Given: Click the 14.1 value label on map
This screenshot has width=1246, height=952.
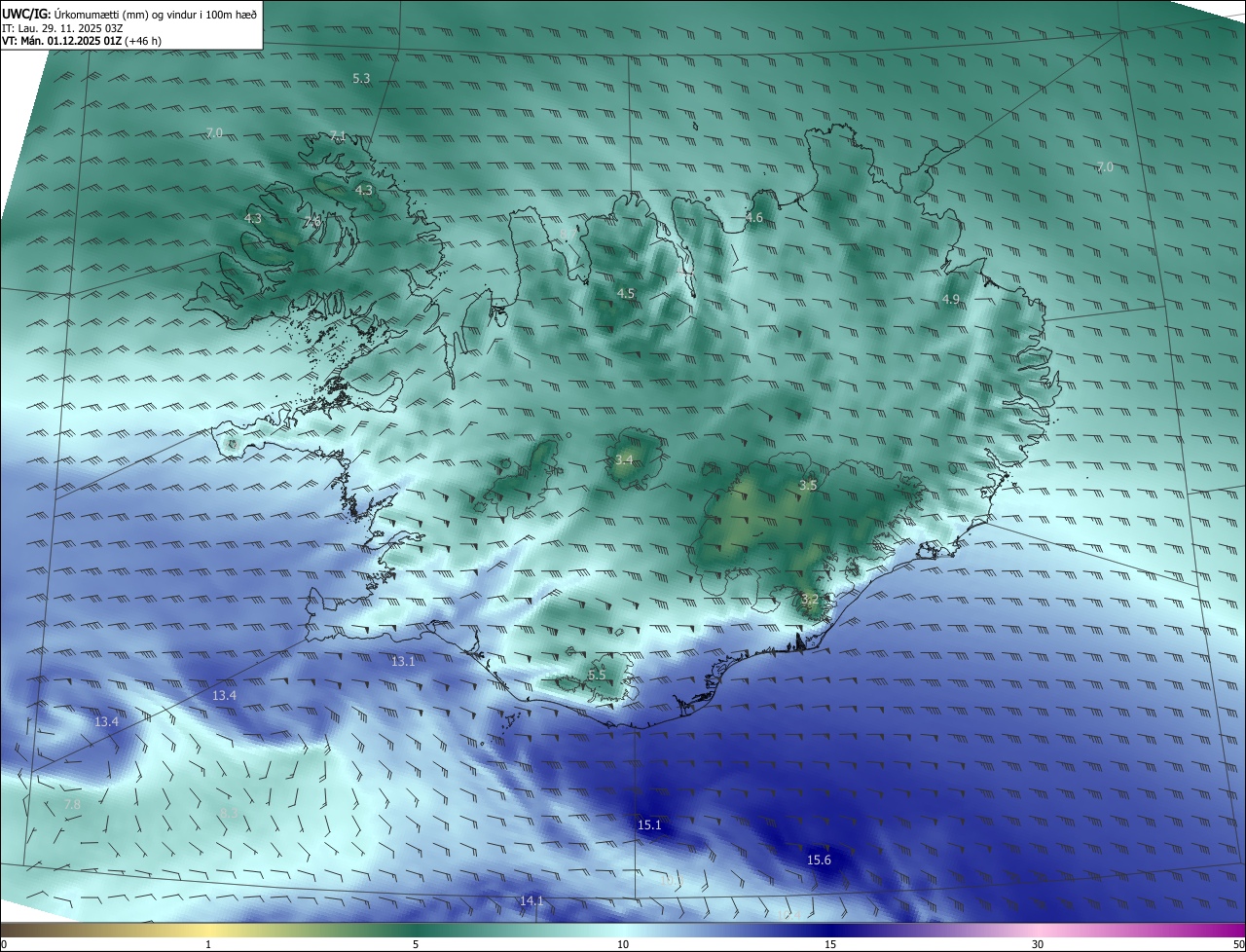Looking at the screenshot, I should 531,900.
